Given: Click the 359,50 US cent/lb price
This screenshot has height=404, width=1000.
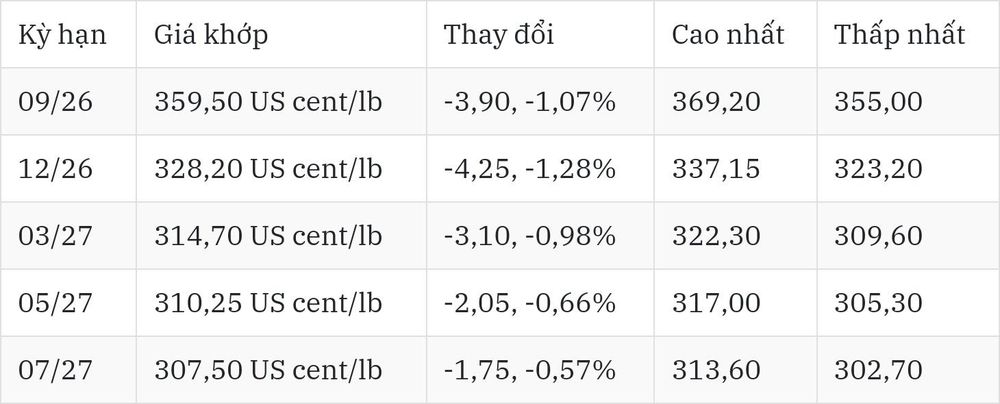Looking at the screenshot, I should coord(268,101).
